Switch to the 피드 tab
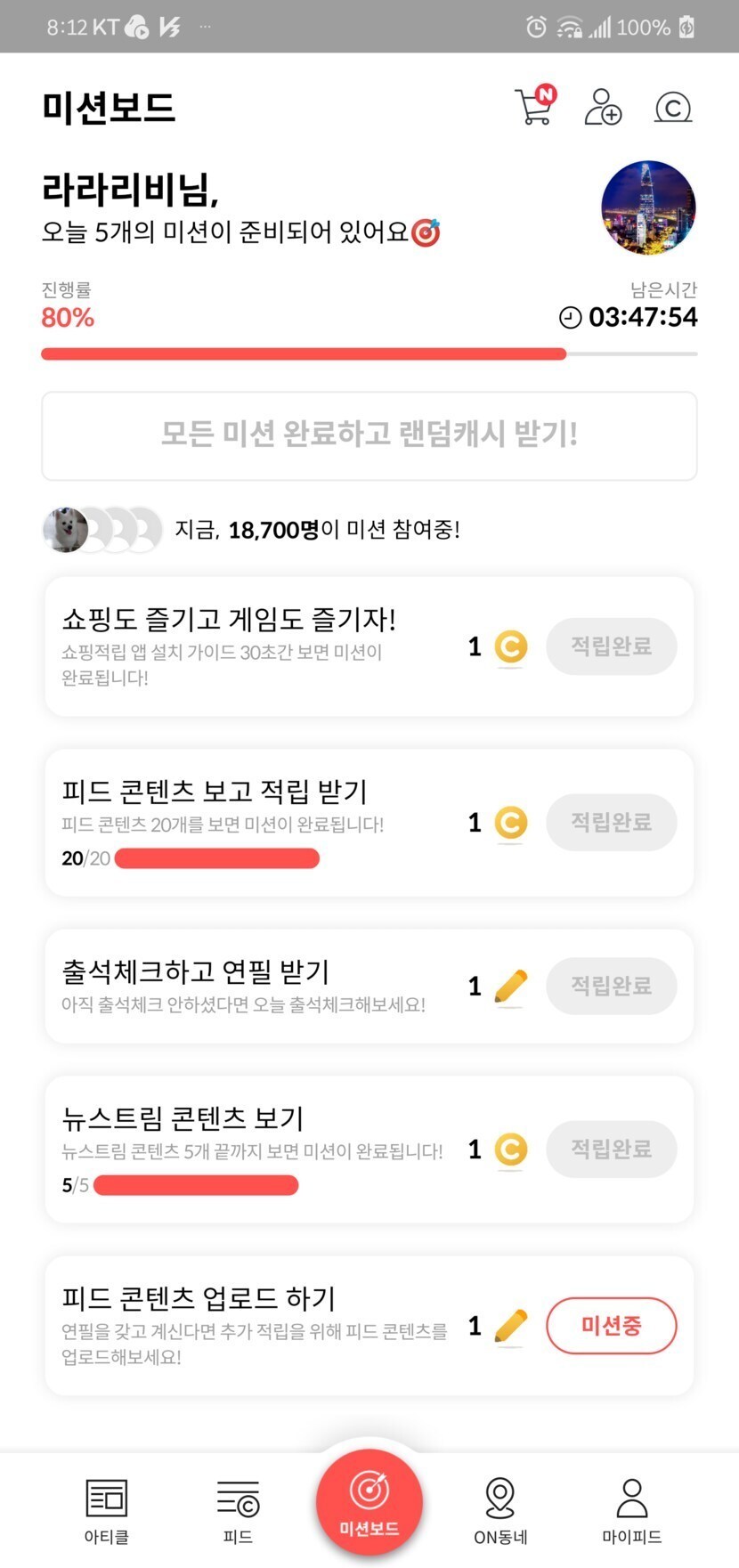739x1568 pixels. [238, 1510]
